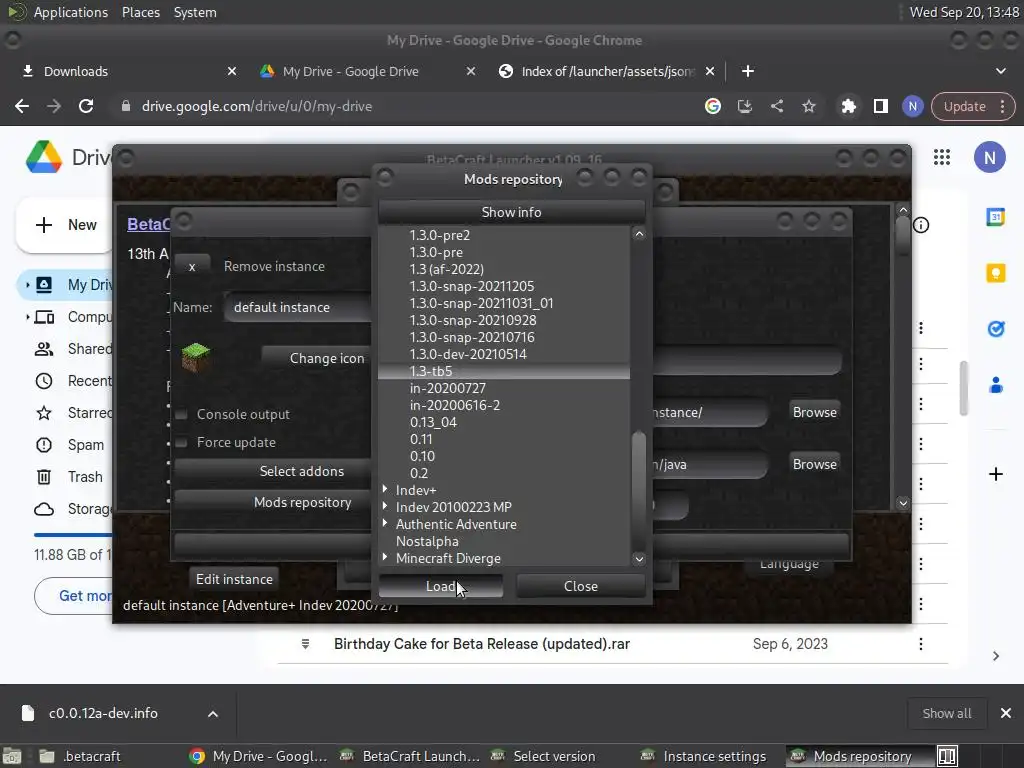Bookmark this page with star icon

pos(808,106)
